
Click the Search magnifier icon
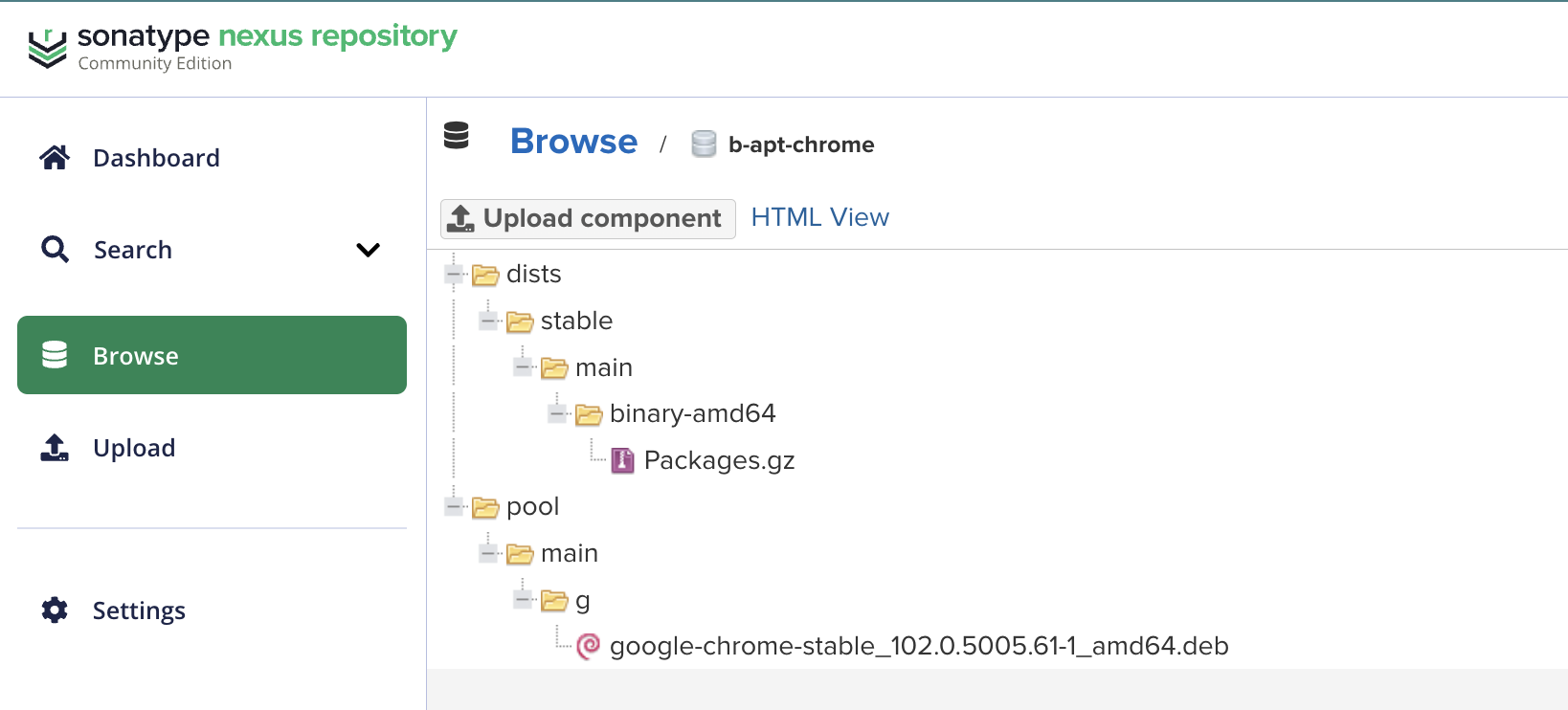pyautogui.click(x=55, y=250)
